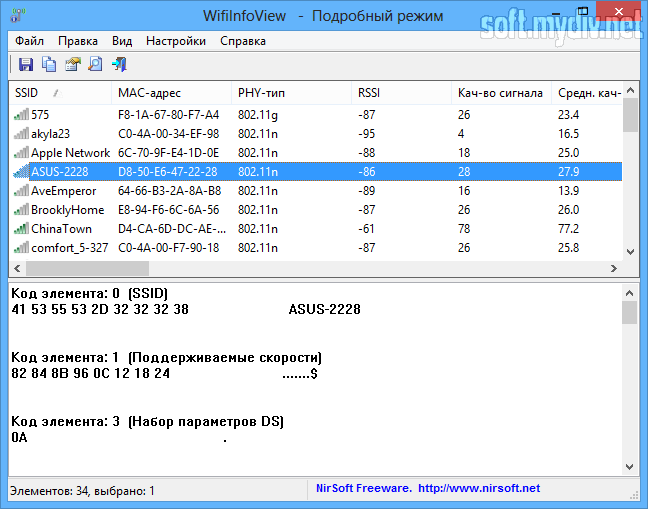648x509 pixels.
Task: Select the Apple Network row
Action: click(316, 152)
